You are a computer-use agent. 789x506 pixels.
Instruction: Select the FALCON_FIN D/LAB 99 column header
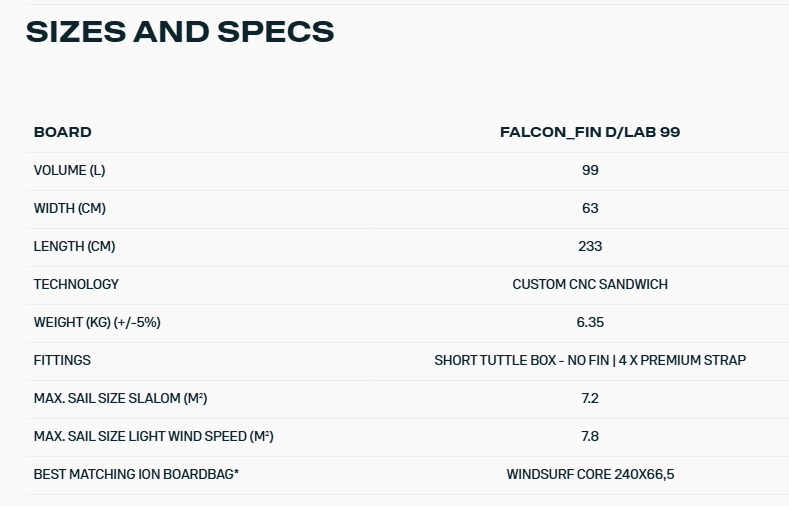point(590,132)
